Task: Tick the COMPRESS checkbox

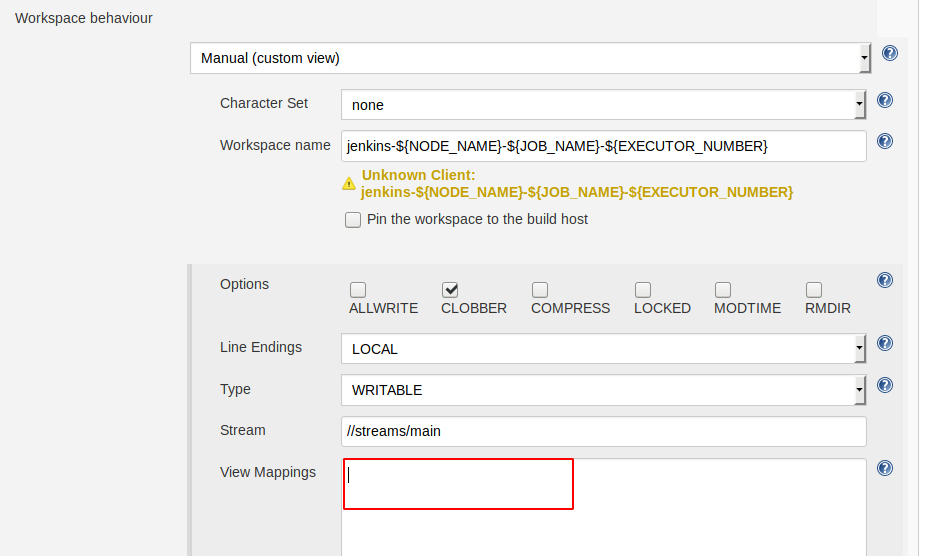Action: pyautogui.click(x=540, y=290)
